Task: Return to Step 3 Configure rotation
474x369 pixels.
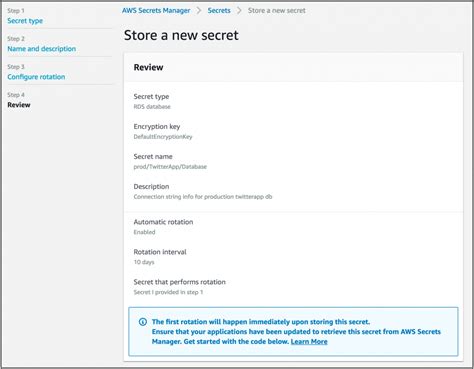Action: click(36, 77)
